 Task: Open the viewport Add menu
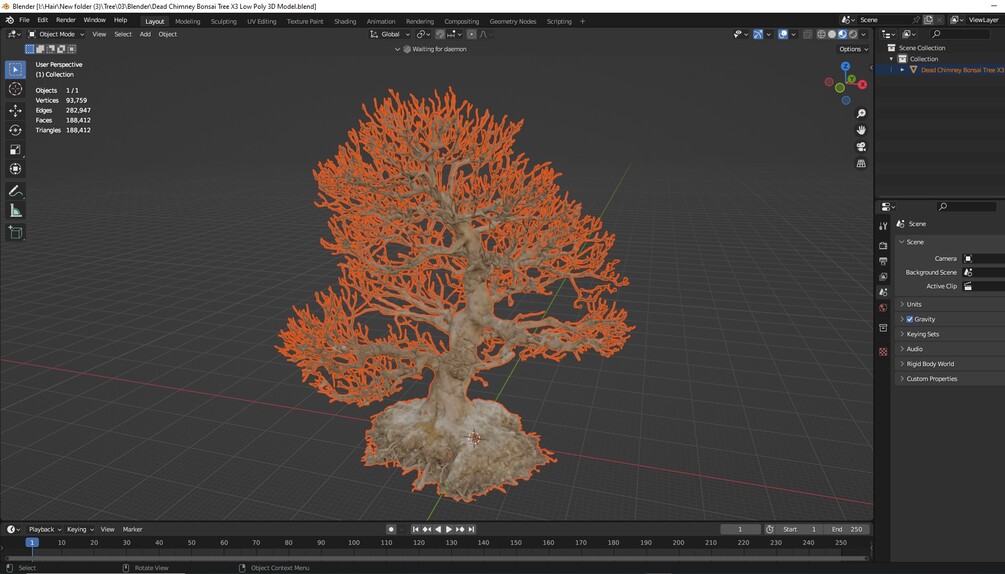point(145,34)
